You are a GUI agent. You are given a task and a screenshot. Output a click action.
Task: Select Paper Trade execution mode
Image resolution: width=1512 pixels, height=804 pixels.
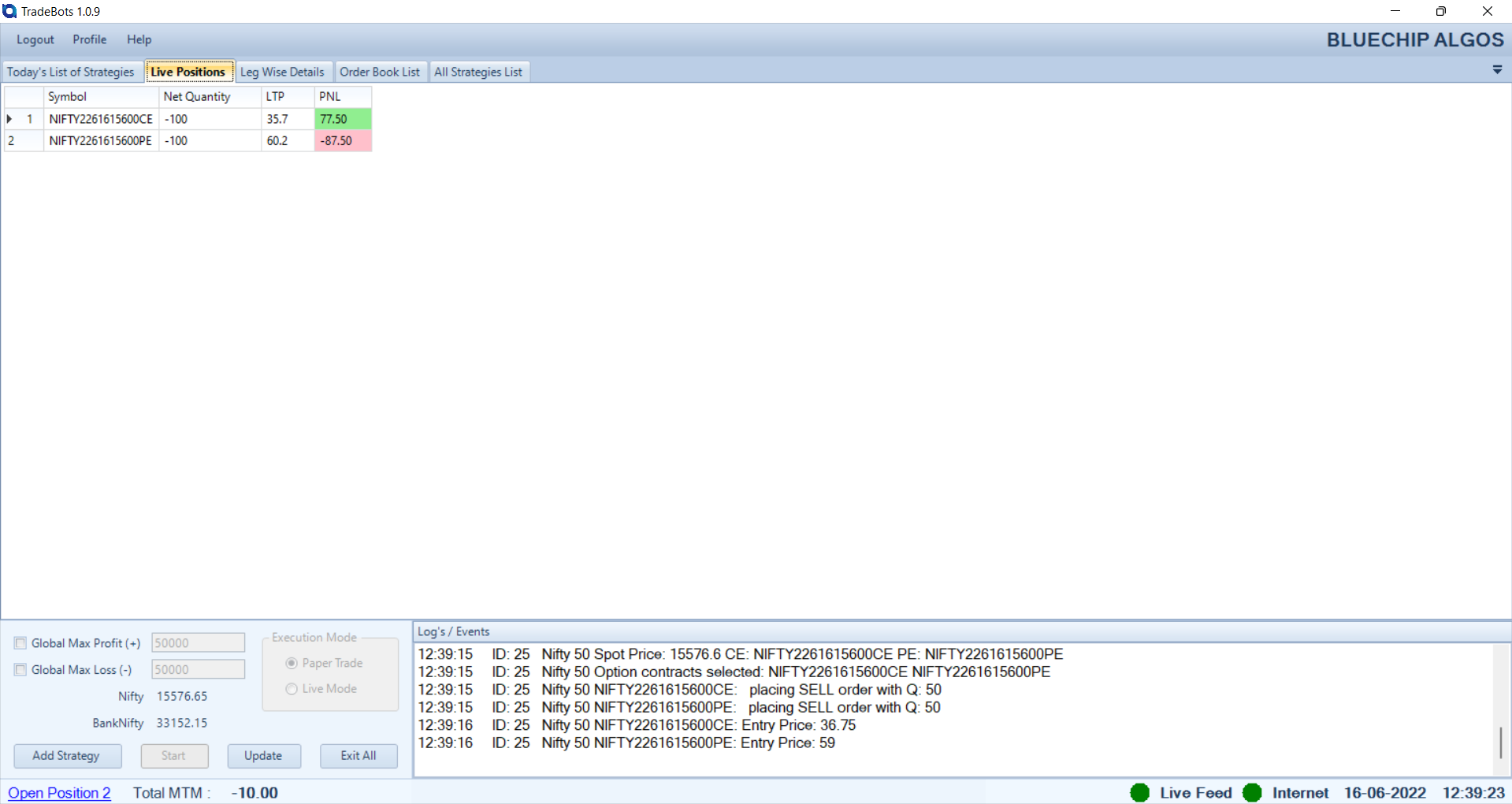pos(292,663)
